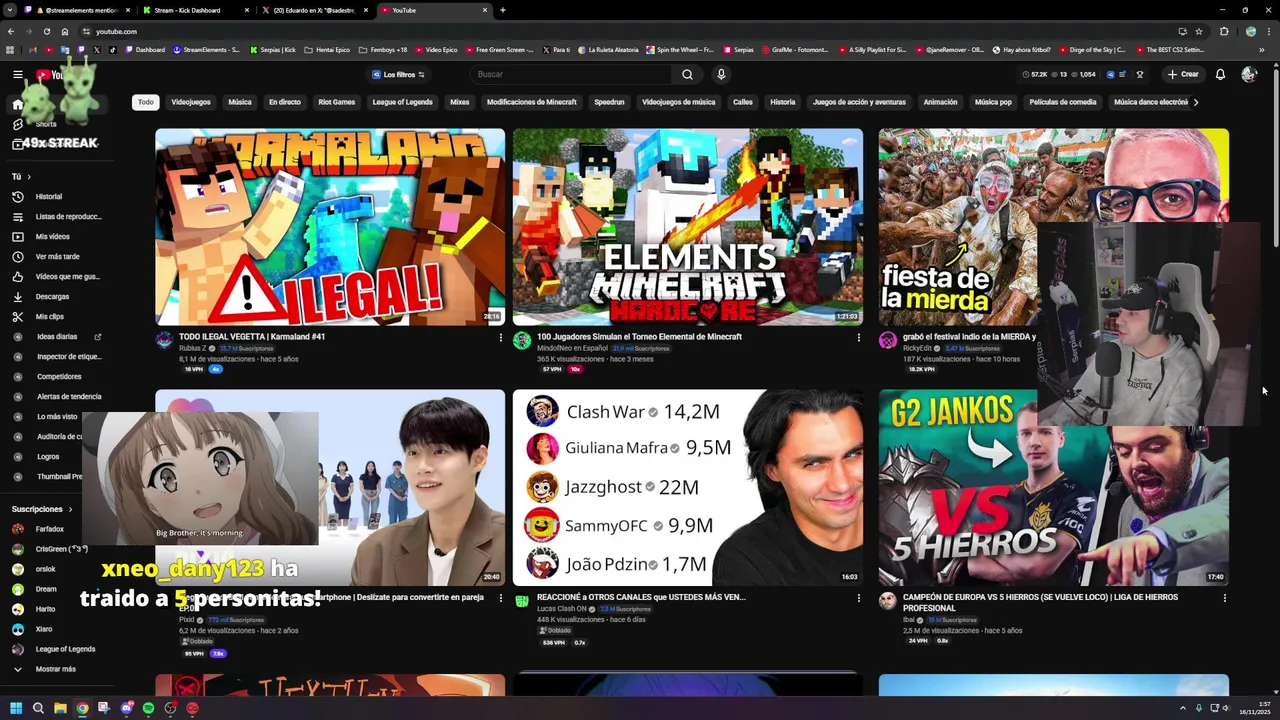Screen dimensions: 1280x720
Task: Select the En directo filter chip
Action: click(285, 102)
